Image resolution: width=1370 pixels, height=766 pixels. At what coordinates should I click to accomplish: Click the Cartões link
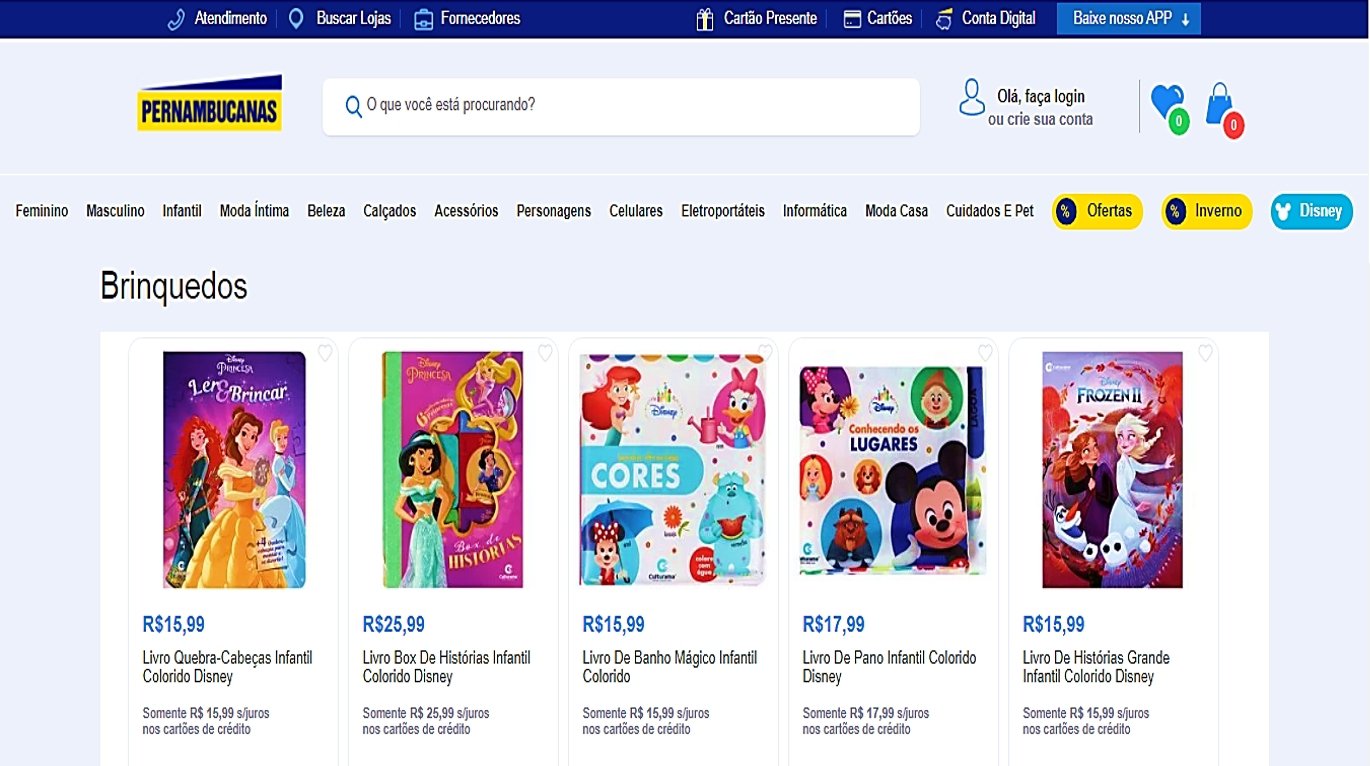click(x=890, y=19)
